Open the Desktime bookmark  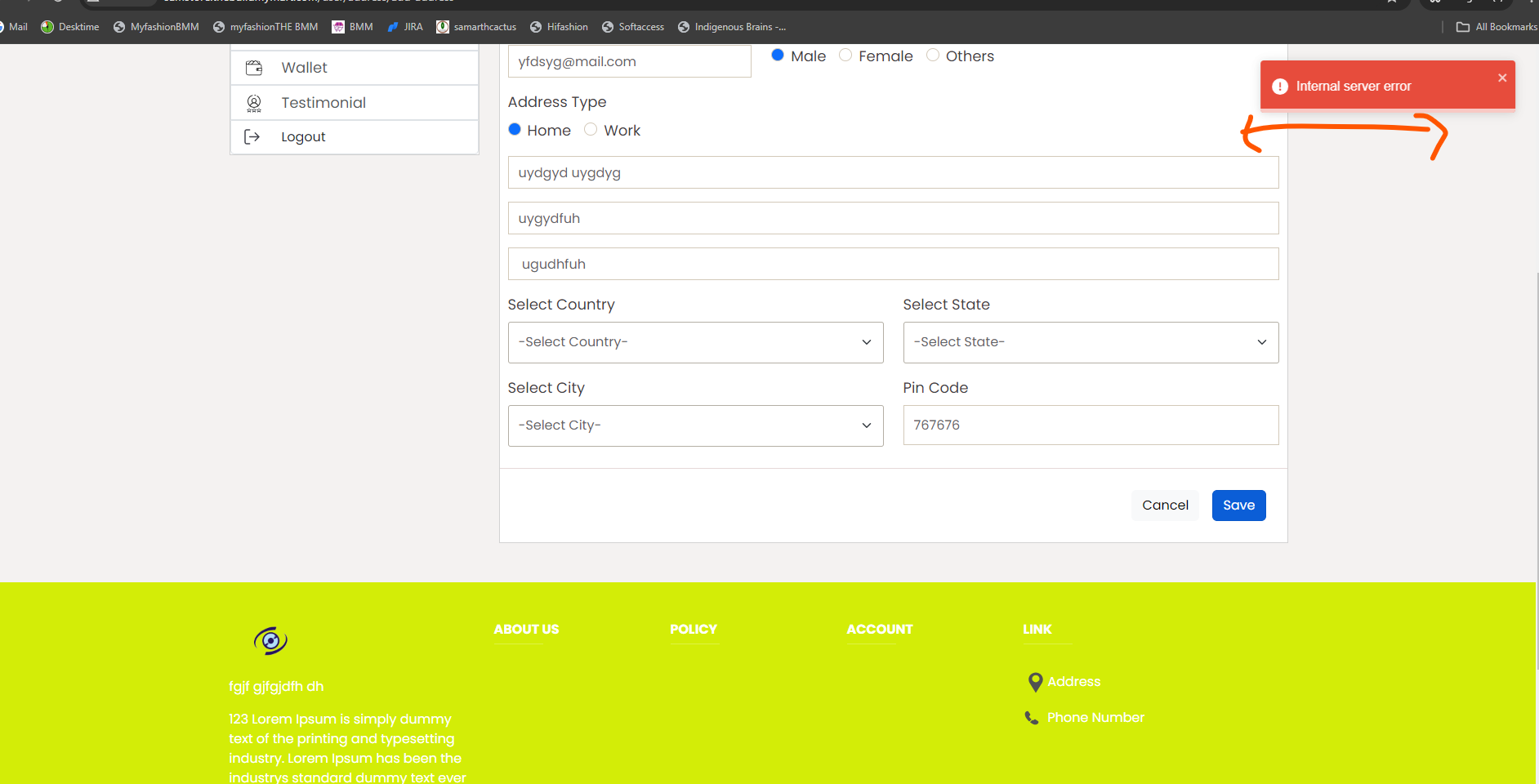70,27
